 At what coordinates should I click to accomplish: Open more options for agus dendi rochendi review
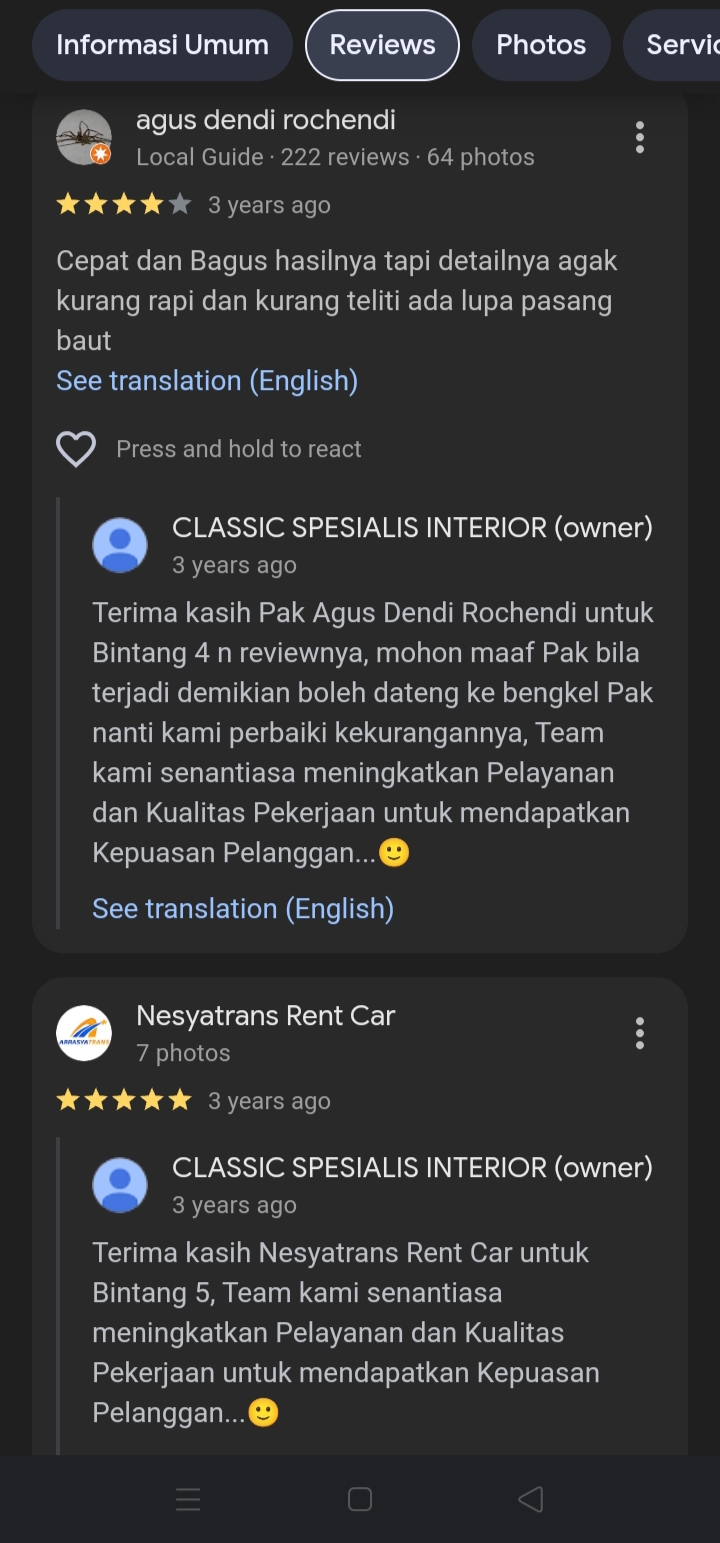click(x=640, y=137)
